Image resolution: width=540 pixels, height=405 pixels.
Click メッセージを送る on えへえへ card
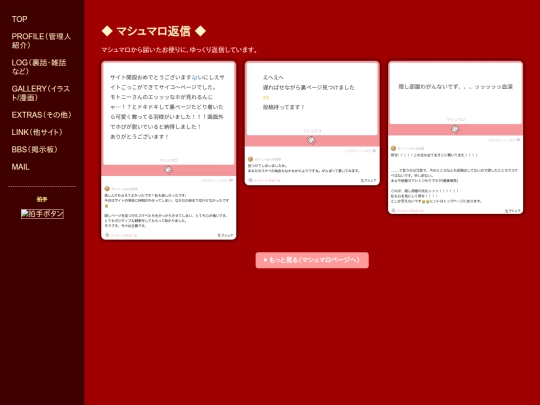coord(264,180)
